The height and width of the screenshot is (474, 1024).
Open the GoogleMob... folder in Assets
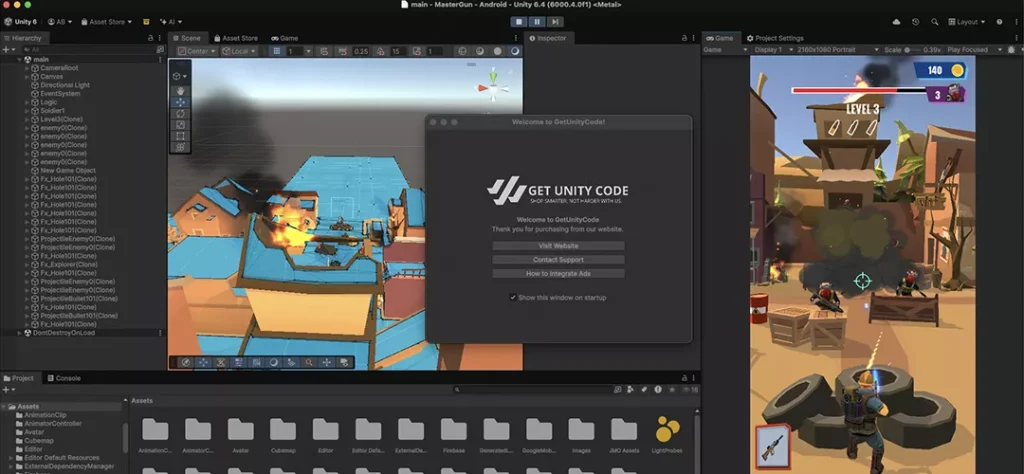(539, 434)
